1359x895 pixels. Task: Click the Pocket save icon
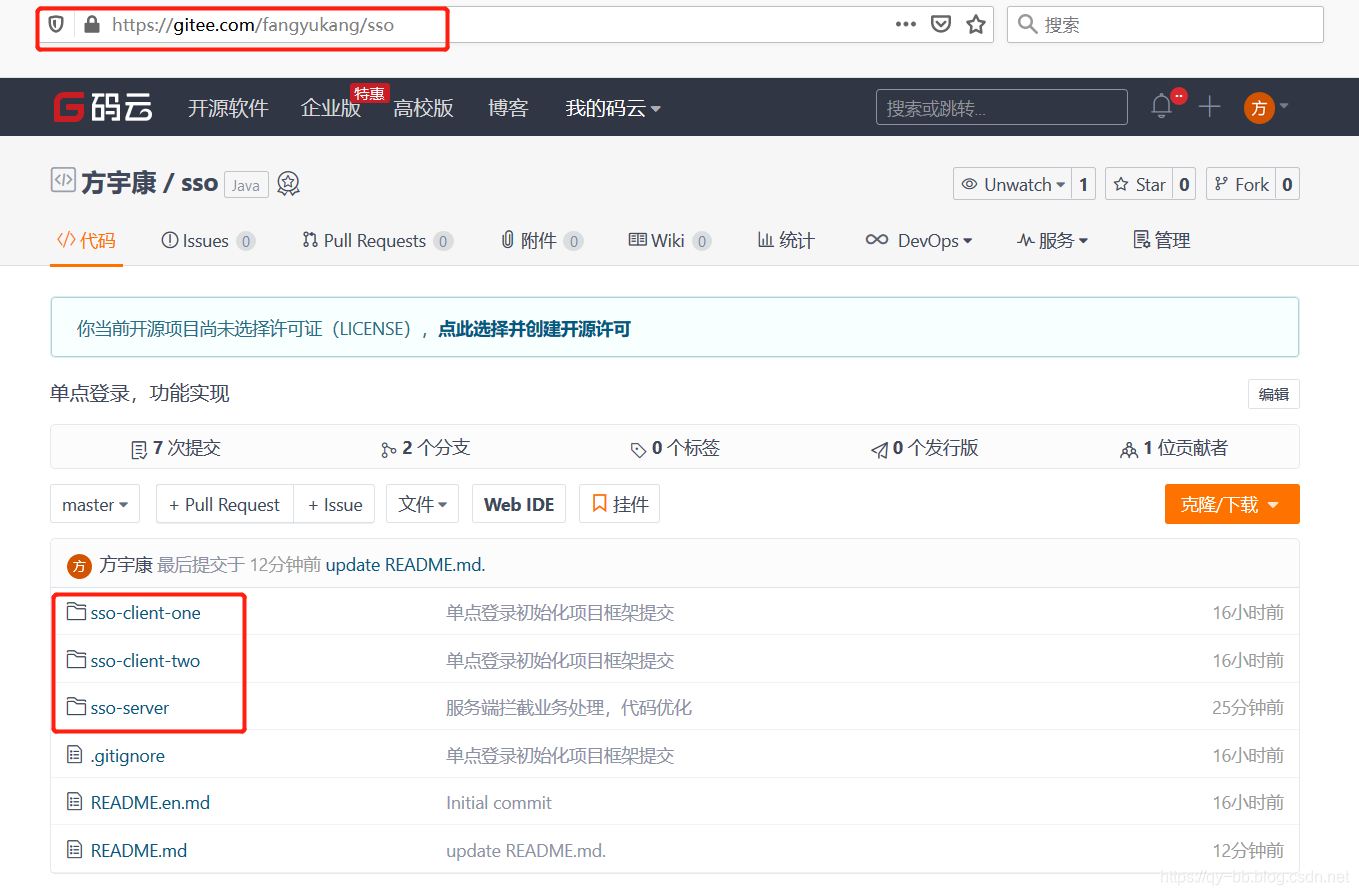(941, 25)
